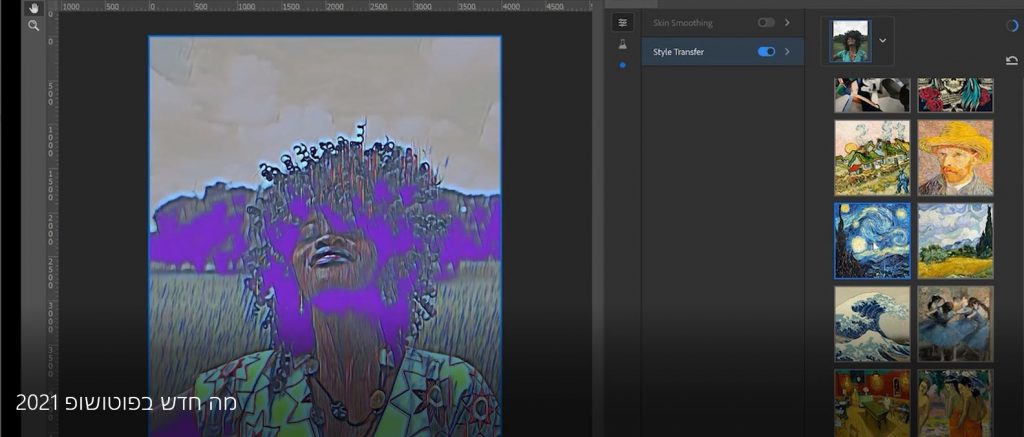Image resolution: width=1024 pixels, height=437 pixels.
Task: Click the reset undo arrow icon
Action: 1011,61
